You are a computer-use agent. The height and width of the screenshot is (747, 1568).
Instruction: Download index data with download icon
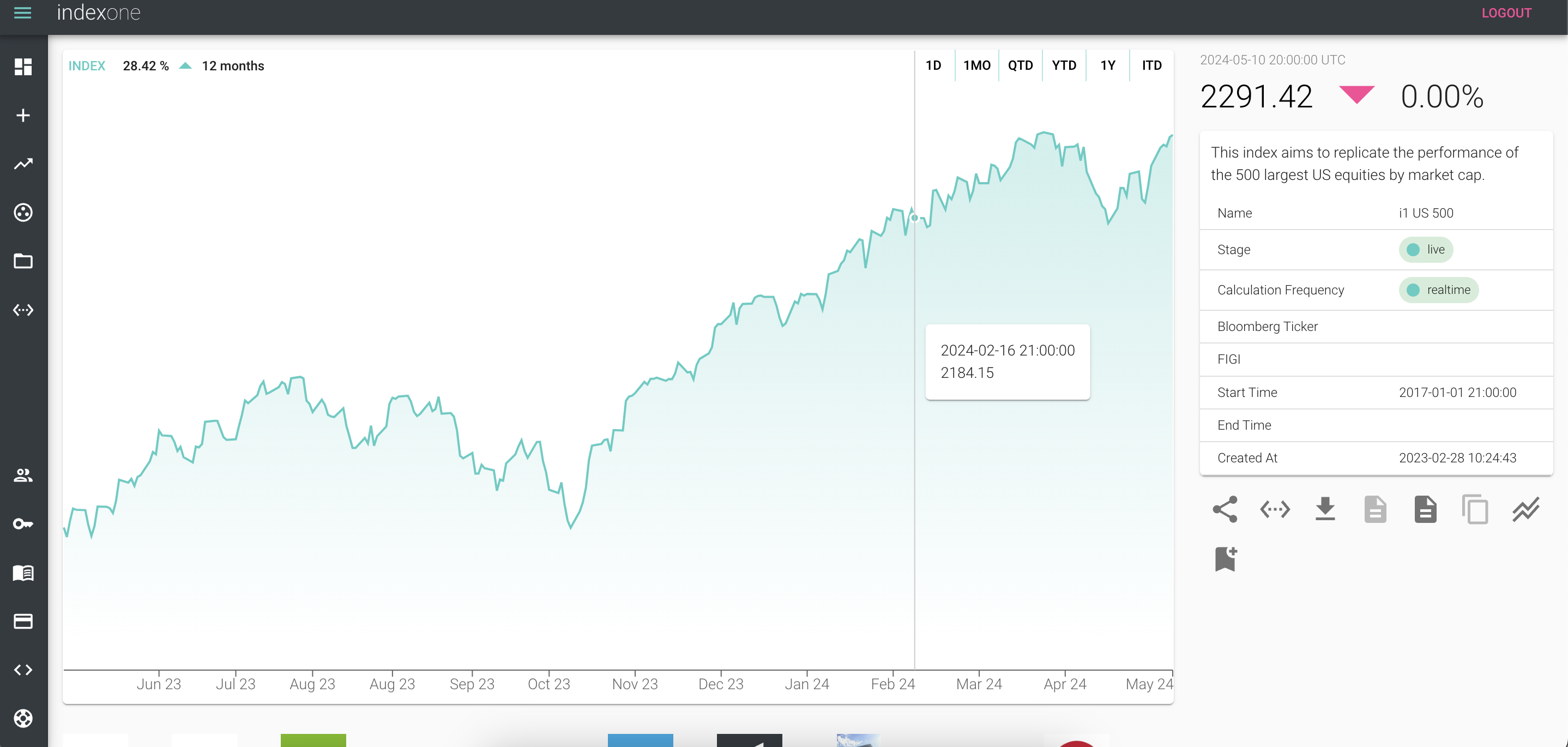point(1325,509)
